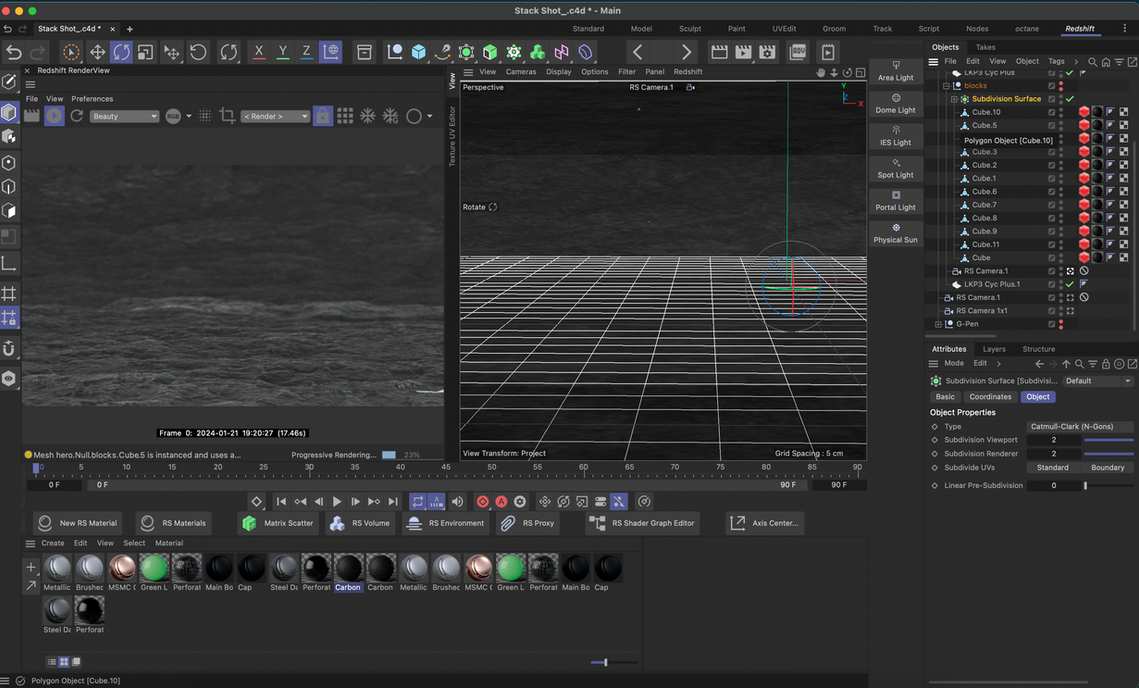The height and width of the screenshot is (688, 1139).
Task: Select RS Camera 1x1 object
Action: [x=981, y=311]
